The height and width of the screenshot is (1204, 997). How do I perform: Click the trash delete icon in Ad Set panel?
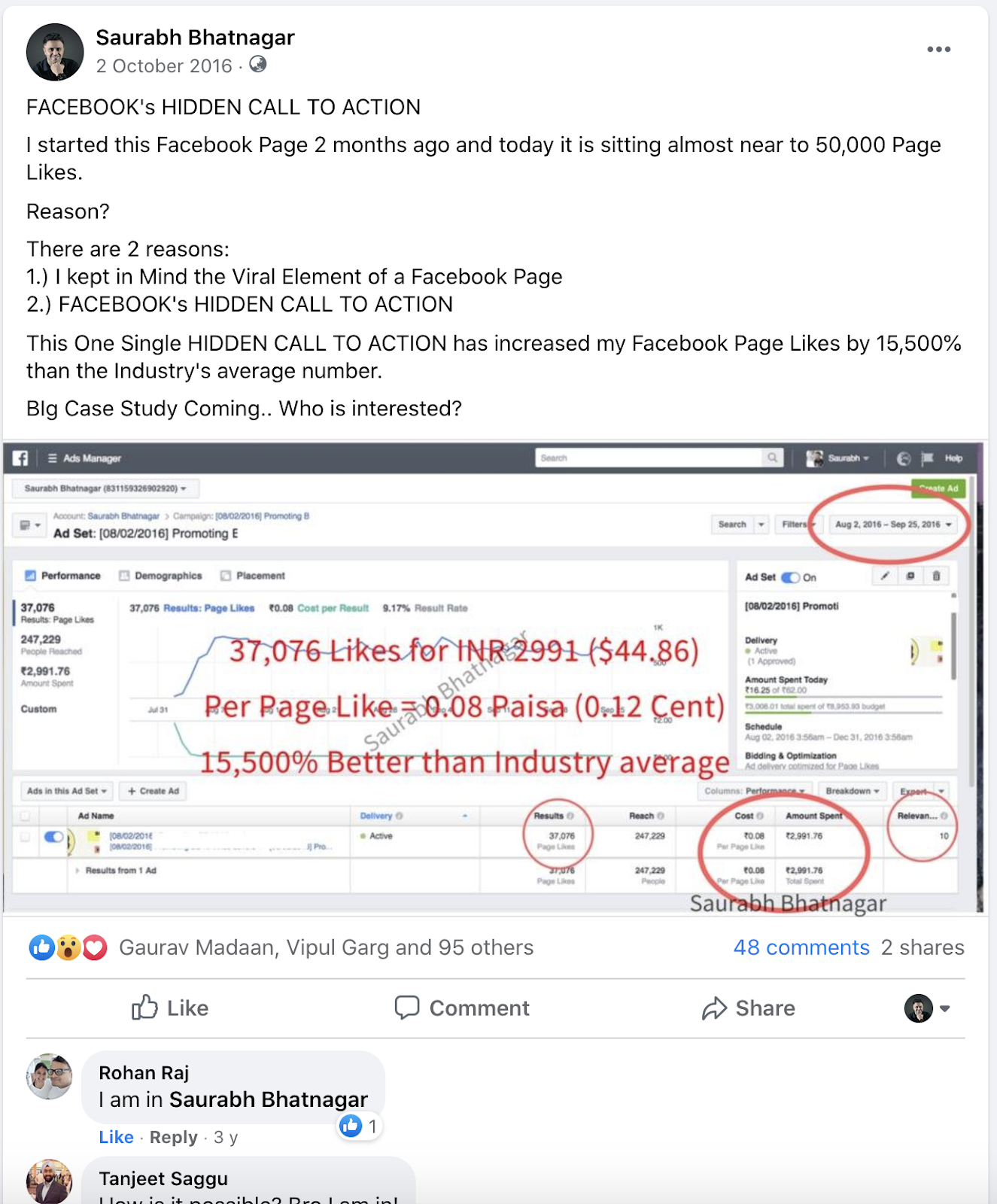936,576
